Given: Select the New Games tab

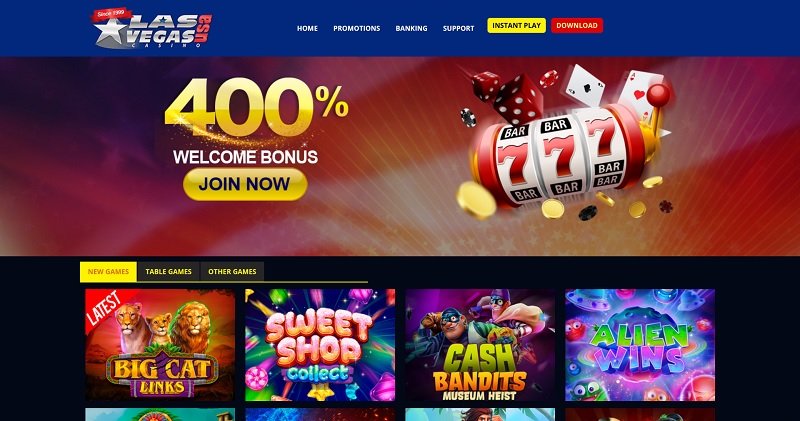Looking at the screenshot, I should coord(108,271).
